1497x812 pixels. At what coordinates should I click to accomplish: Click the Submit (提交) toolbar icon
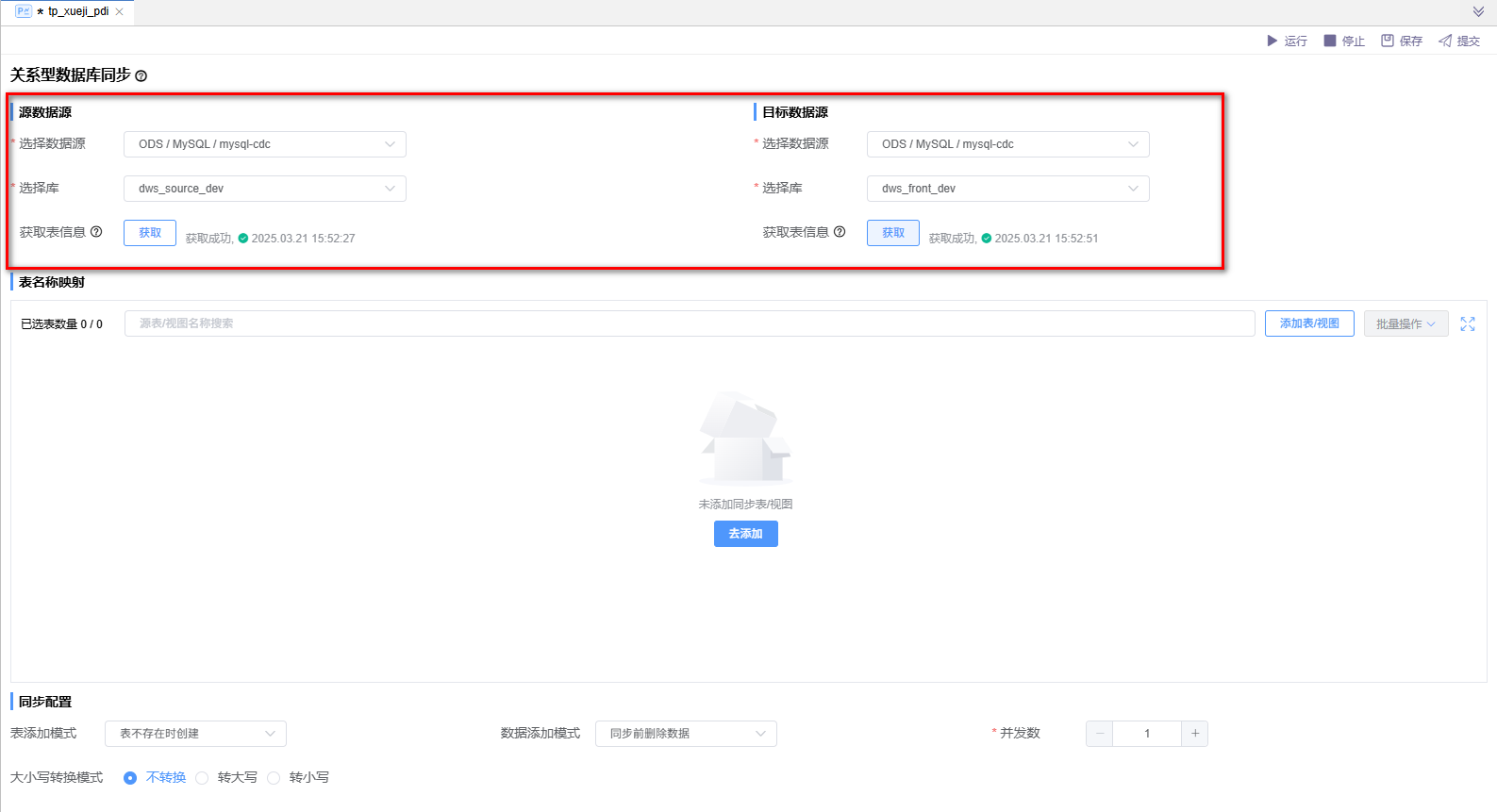tap(1445, 41)
